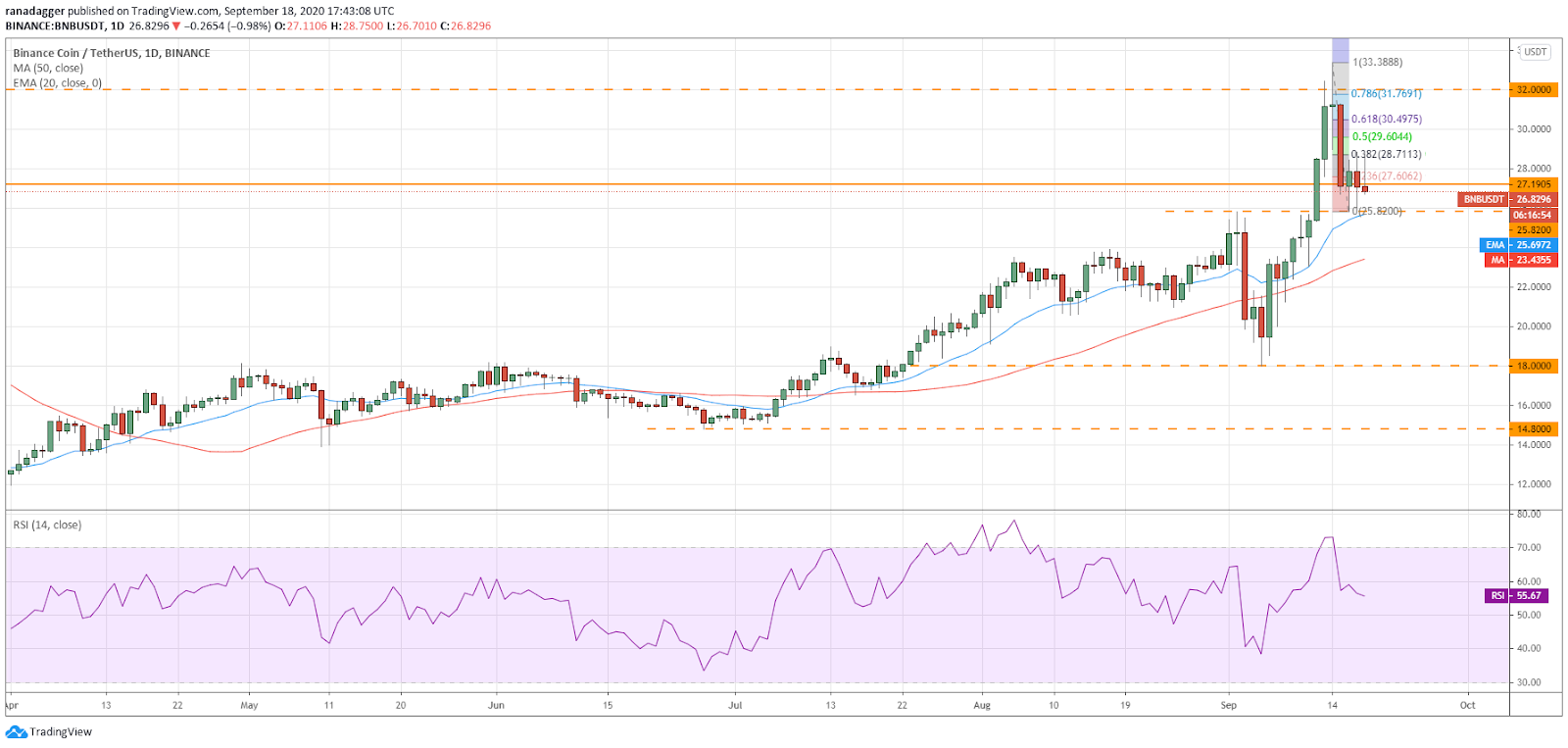The image size is (1568, 748).
Task: Click the TradingView cloud logo icon
Action: (16, 732)
